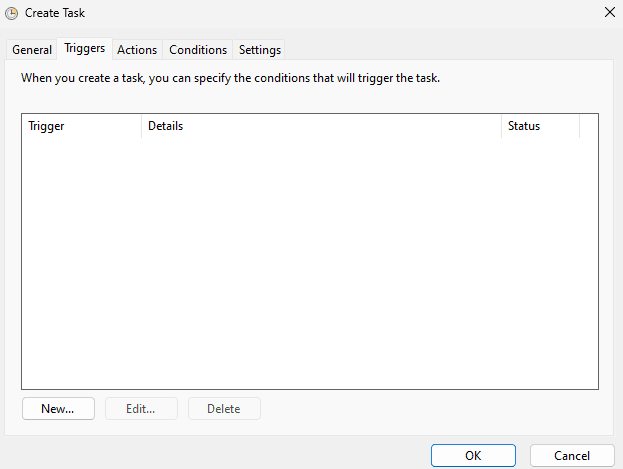623x469 pixels.
Task: Click the Details column header
Action: [321, 126]
